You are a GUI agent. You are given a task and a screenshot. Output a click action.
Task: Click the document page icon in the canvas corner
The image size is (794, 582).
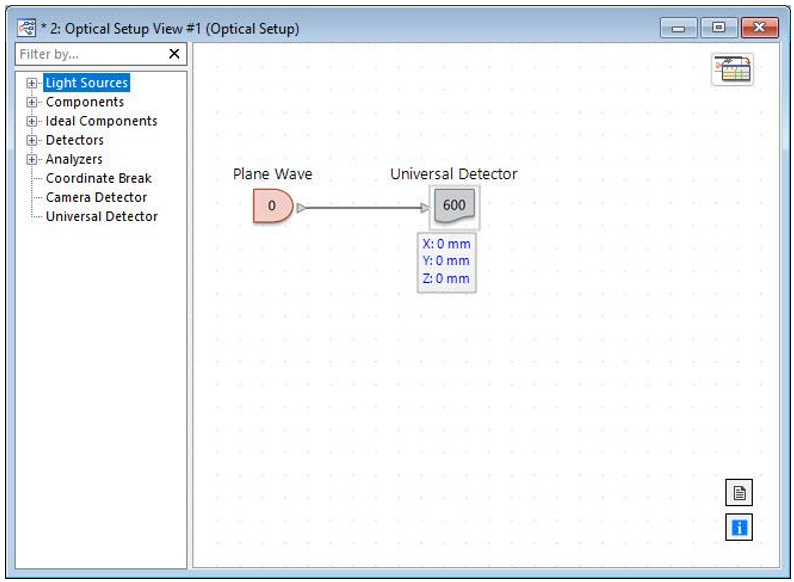(x=739, y=492)
